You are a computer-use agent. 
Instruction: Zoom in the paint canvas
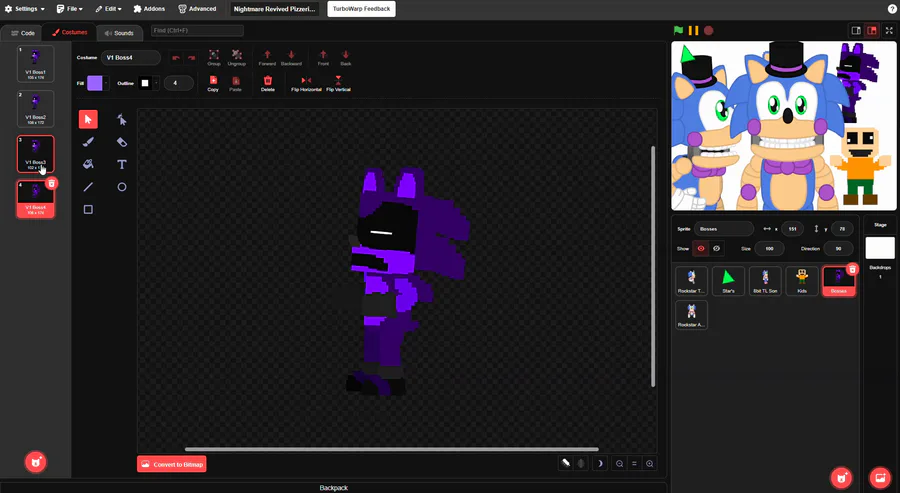[x=650, y=464]
